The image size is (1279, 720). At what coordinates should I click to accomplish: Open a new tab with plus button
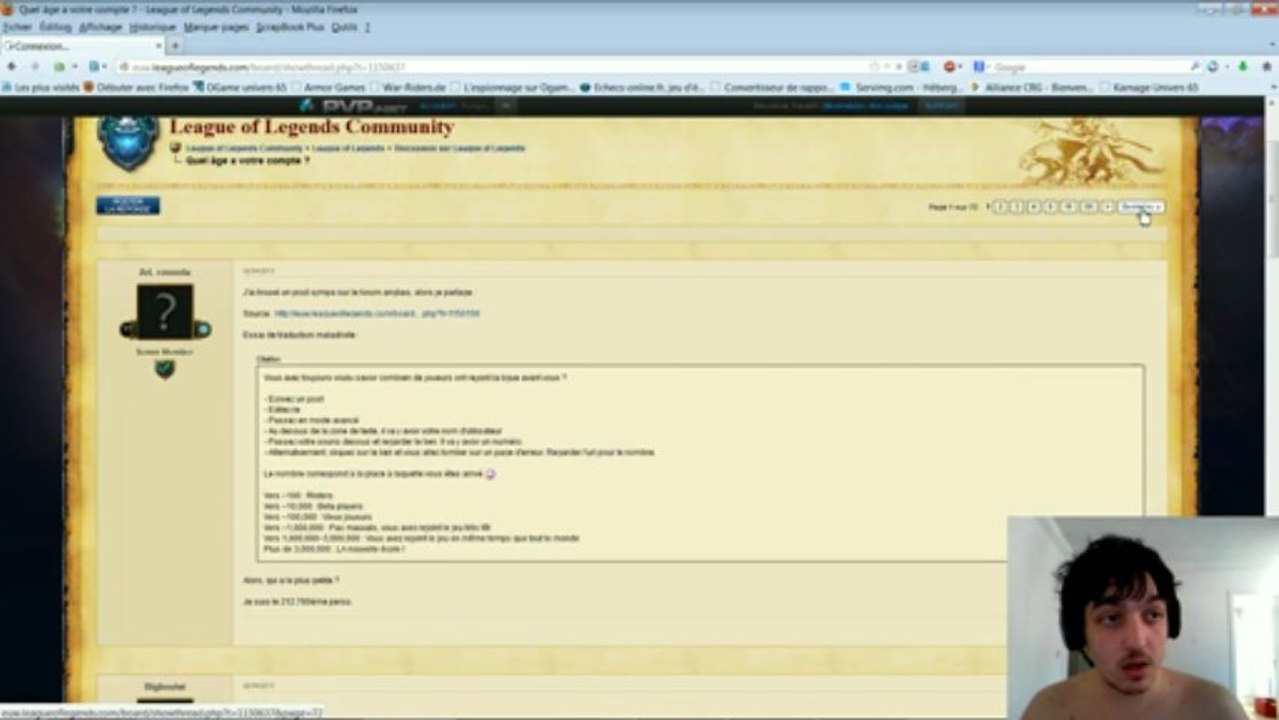(175, 46)
